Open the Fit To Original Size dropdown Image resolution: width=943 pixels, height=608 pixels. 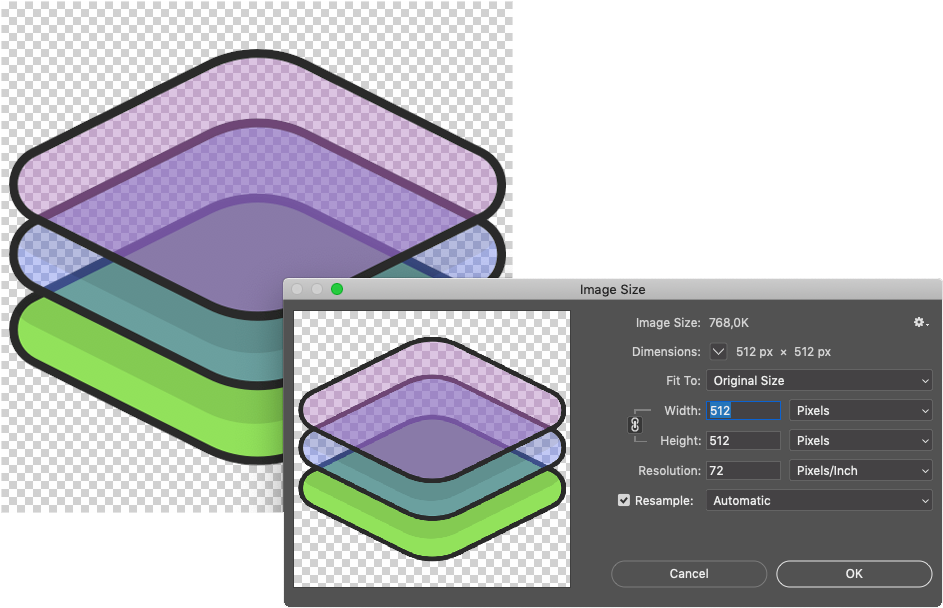819,381
